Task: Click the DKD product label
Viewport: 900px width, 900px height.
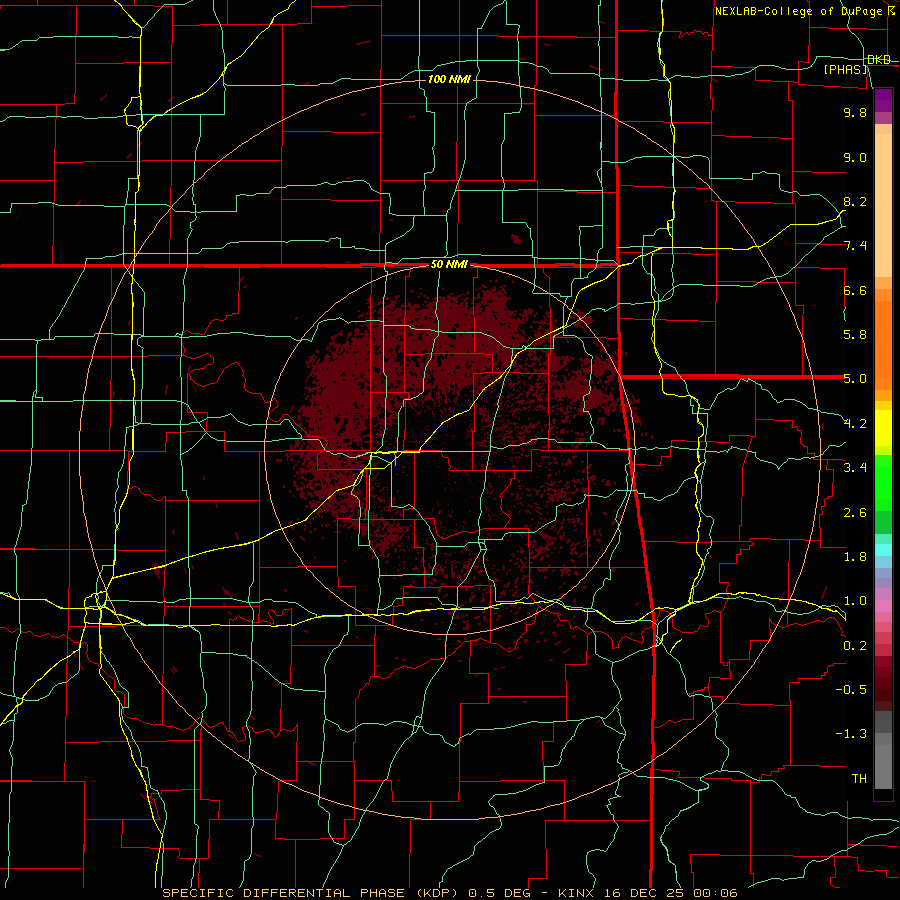Action: [x=879, y=60]
